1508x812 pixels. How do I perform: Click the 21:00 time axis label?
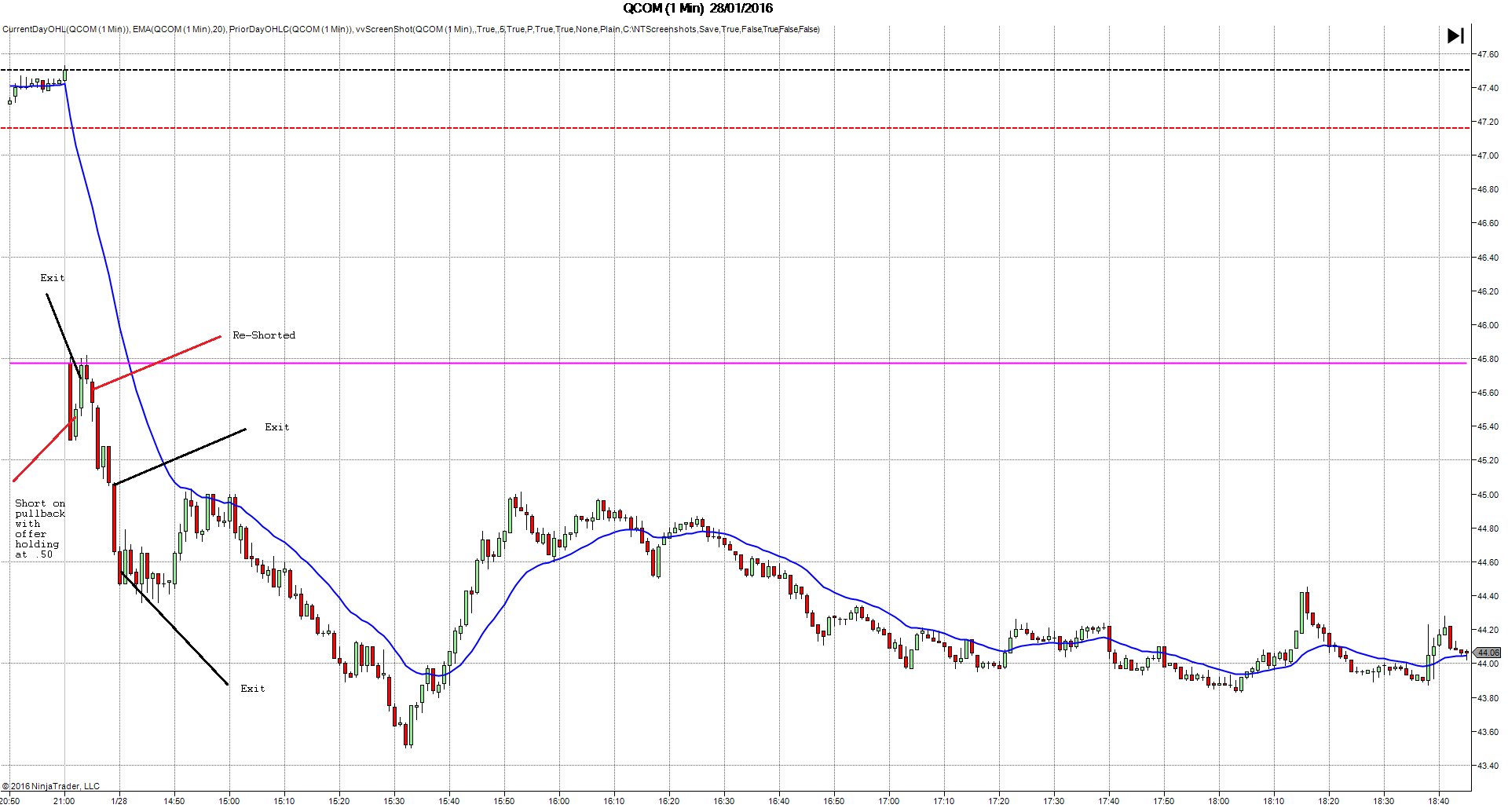pos(64,802)
